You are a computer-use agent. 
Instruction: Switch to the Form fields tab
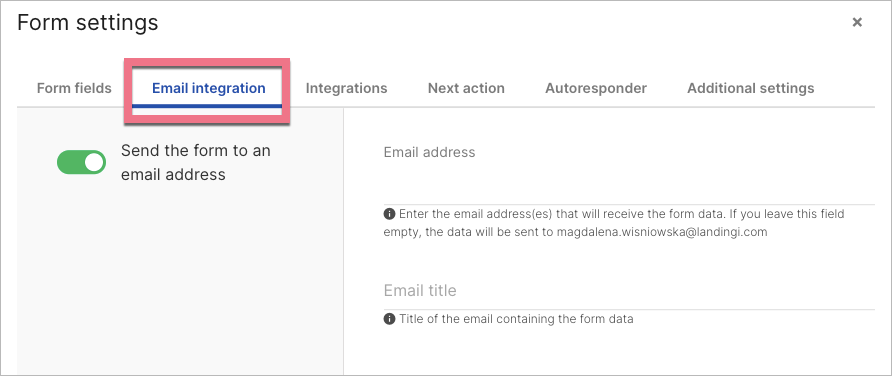click(74, 89)
